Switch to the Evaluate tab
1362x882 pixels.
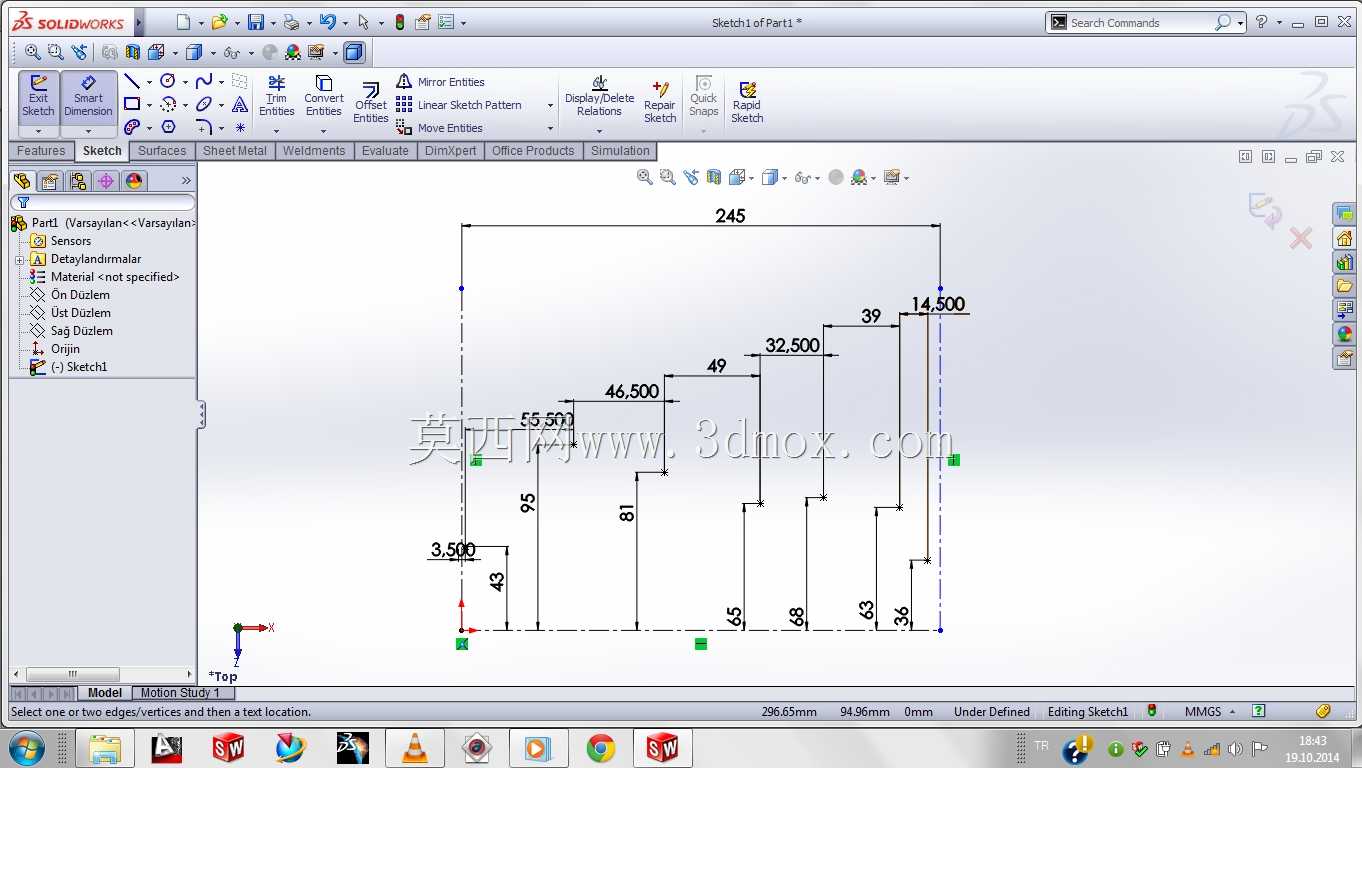pos(385,151)
